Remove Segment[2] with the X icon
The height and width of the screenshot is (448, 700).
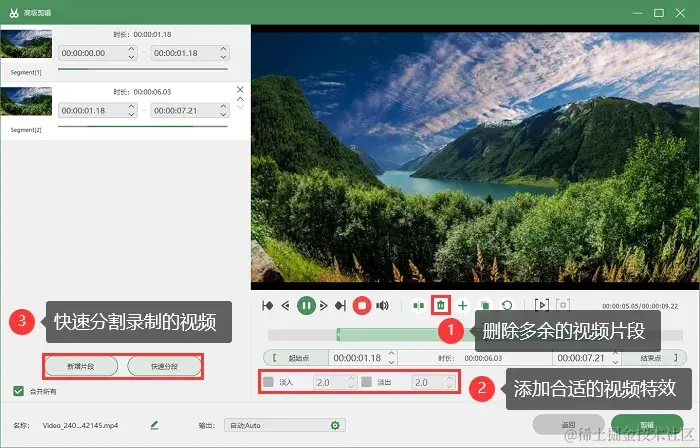point(240,90)
